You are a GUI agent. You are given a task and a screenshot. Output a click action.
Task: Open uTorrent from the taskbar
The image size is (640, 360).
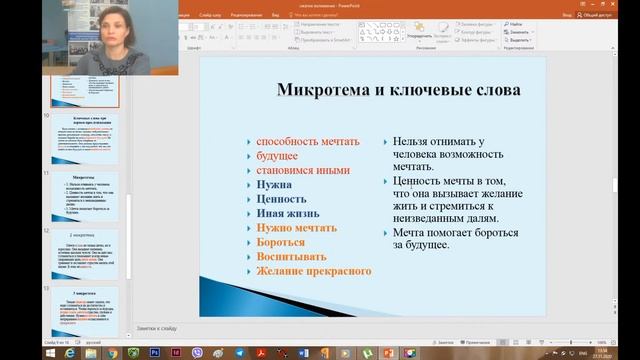pos(367,353)
